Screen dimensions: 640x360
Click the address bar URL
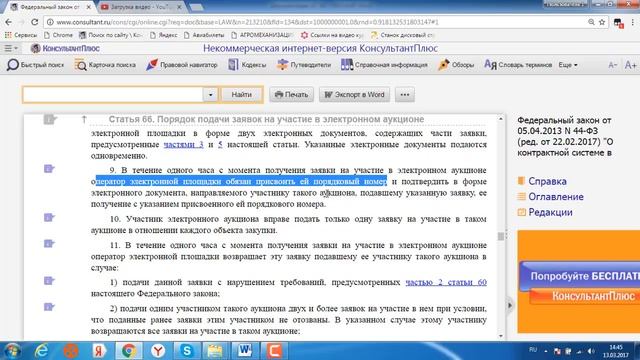tap(247, 22)
